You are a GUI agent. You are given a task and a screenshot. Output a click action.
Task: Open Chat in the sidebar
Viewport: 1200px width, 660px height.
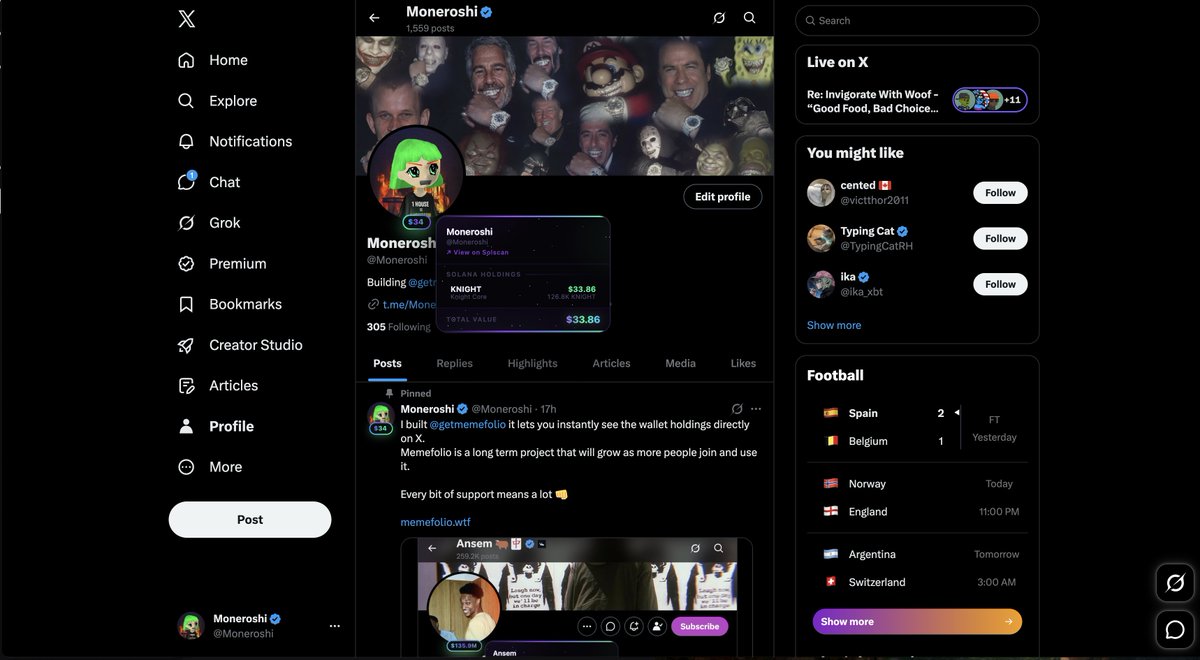209,182
